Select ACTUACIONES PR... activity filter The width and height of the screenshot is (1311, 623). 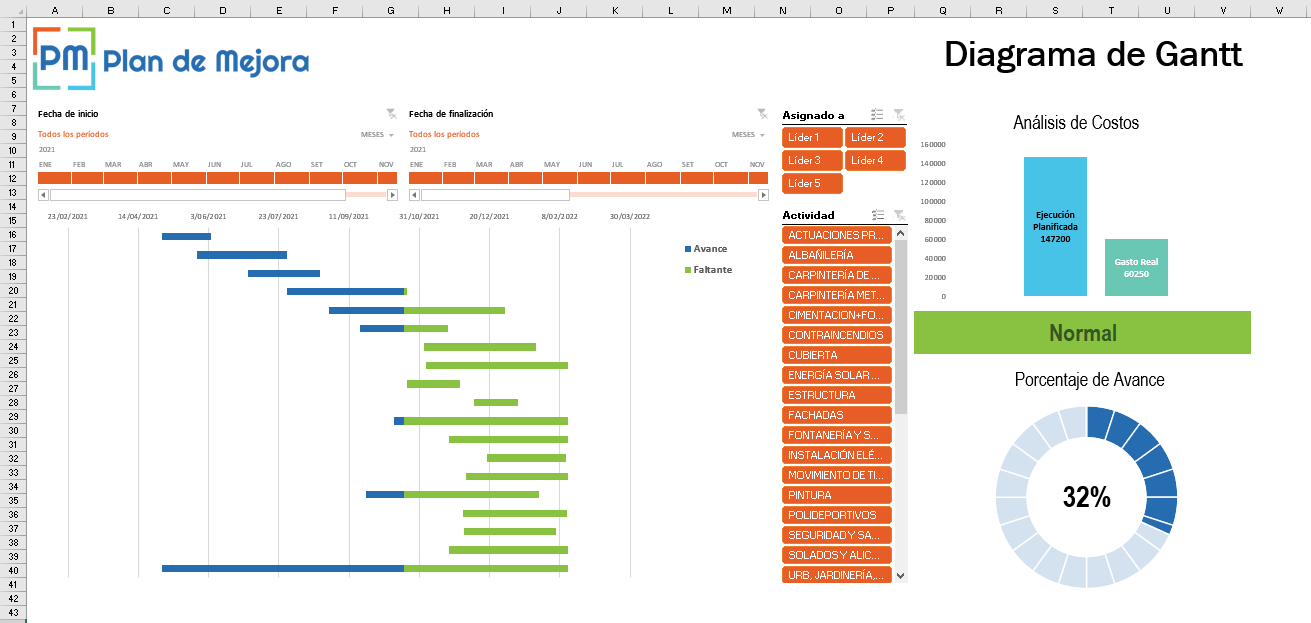[837, 235]
